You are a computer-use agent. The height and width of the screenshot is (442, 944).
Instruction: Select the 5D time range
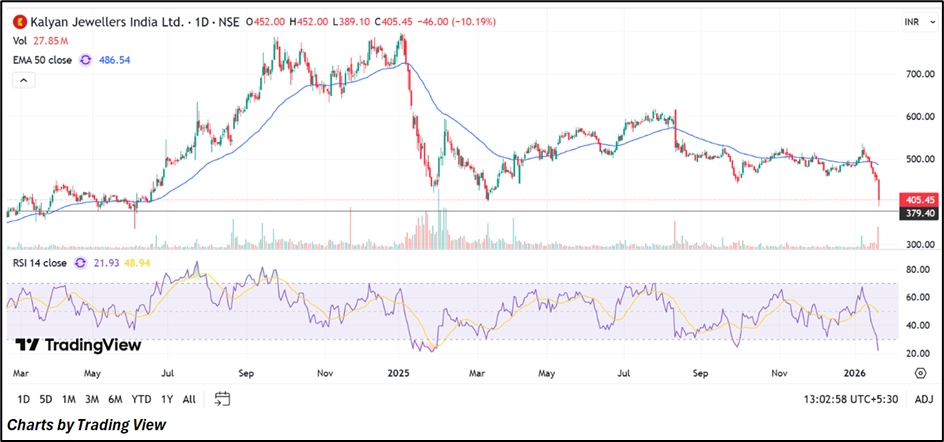pos(46,399)
